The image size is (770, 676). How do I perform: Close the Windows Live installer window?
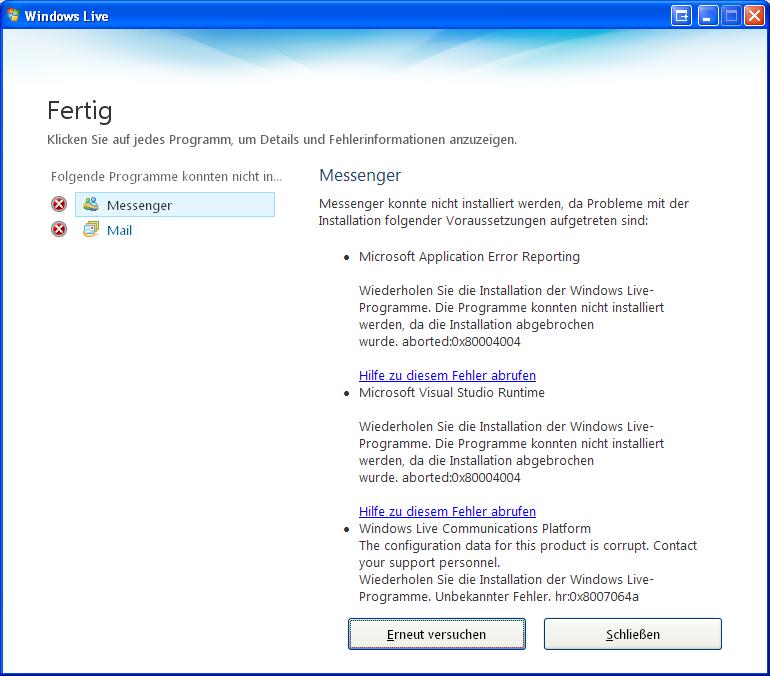click(x=754, y=16)
